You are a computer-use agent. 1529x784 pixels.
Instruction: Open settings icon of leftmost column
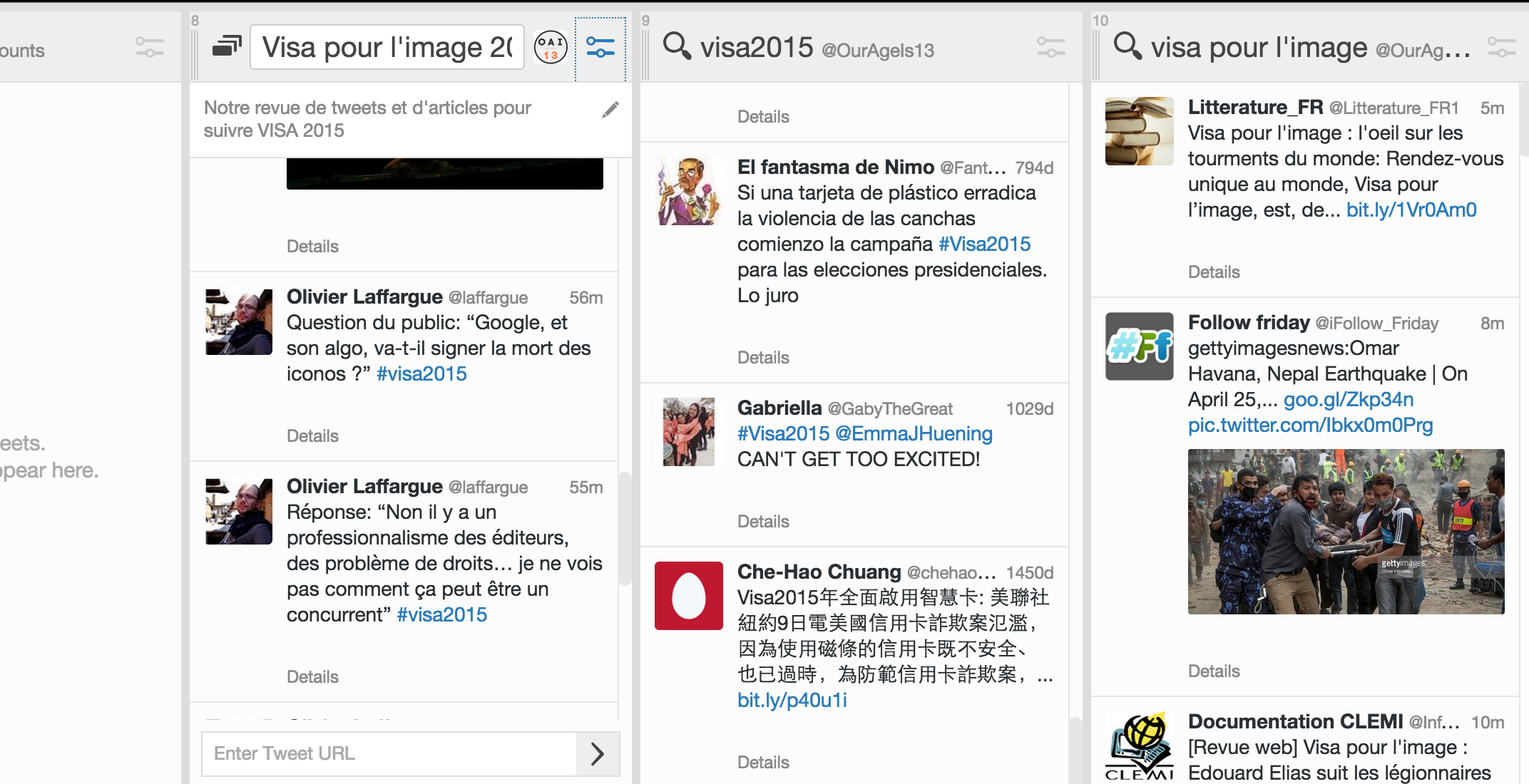(x=150, y=48)
